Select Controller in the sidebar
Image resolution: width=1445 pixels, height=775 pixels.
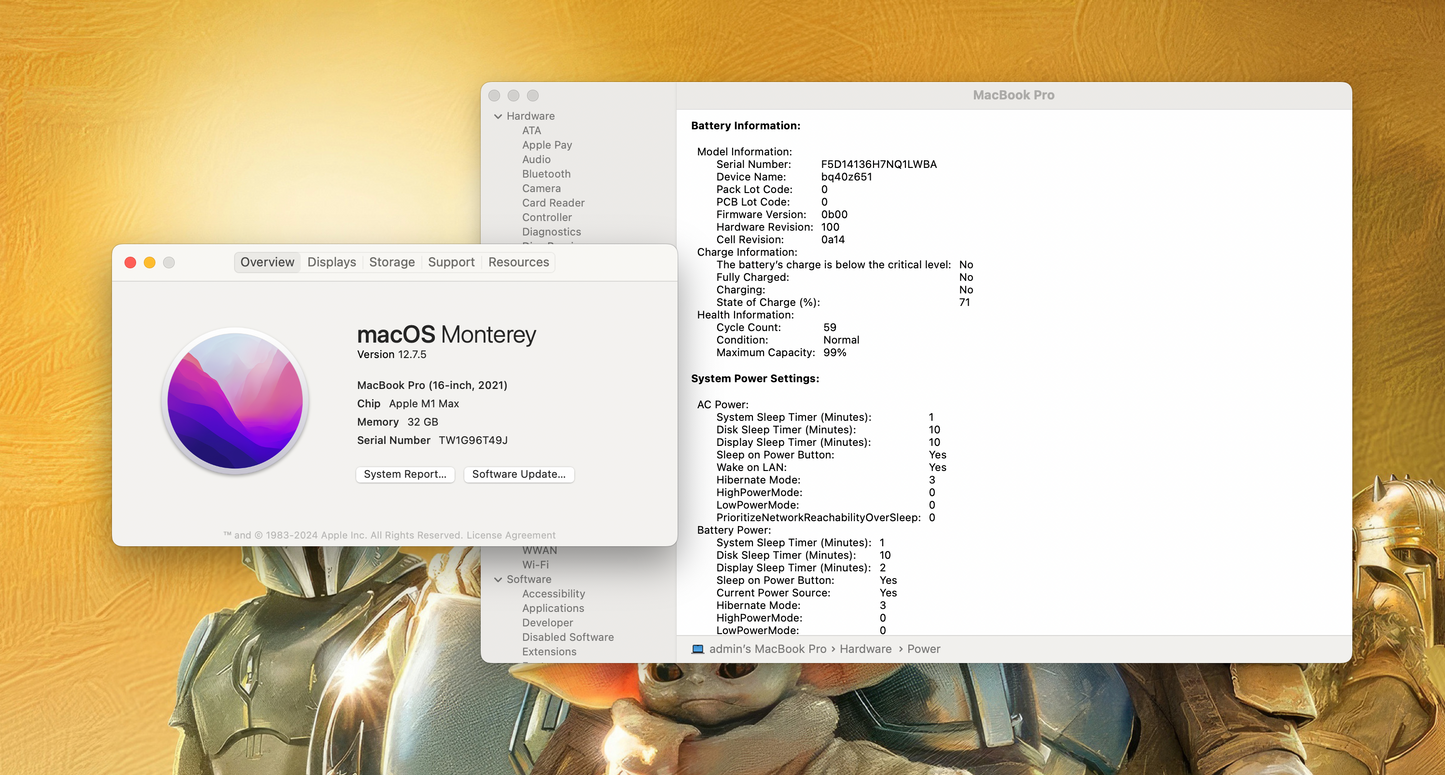tap(547, 217)
